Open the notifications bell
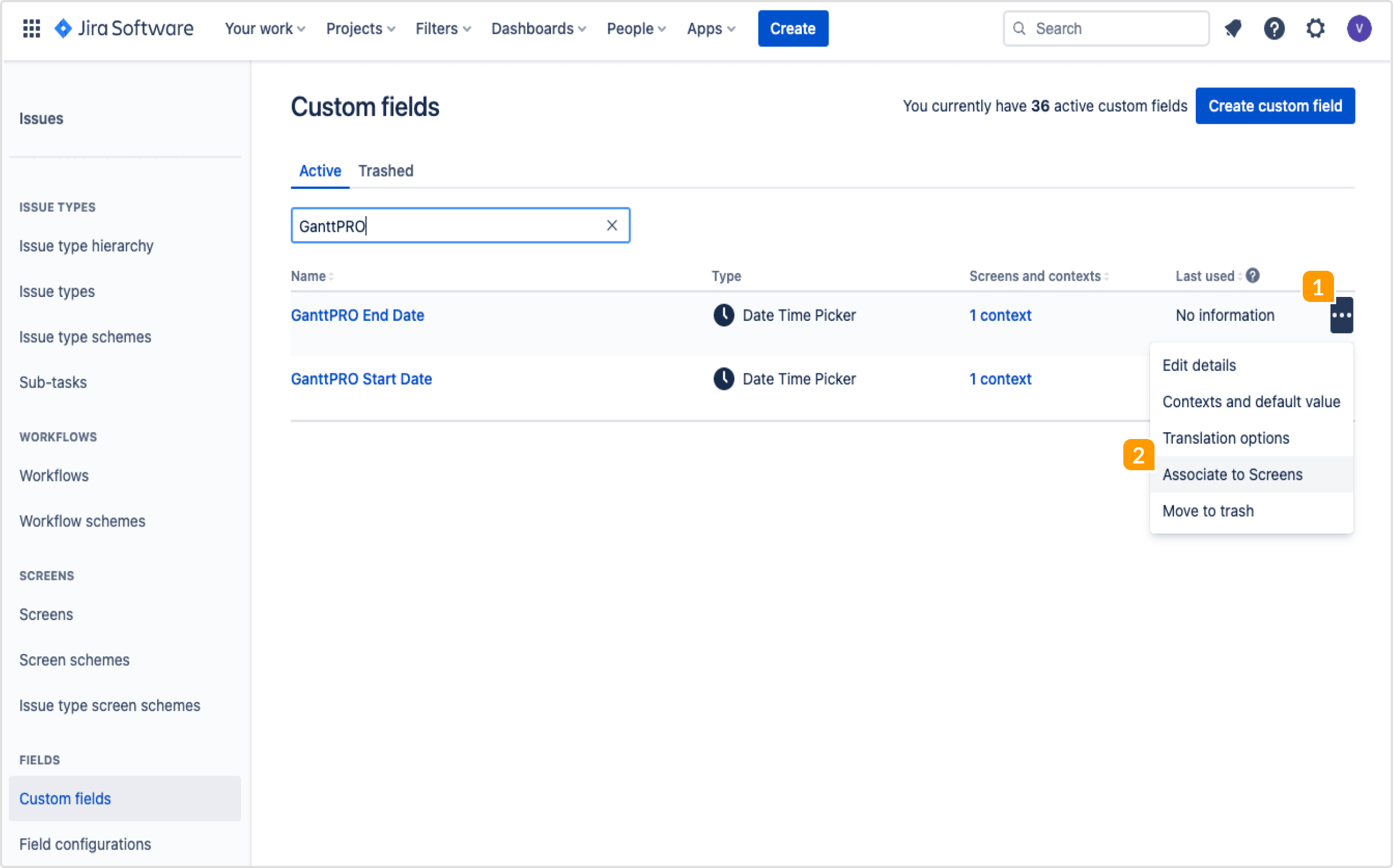The image size is (1393, 868). [1233, 28]
